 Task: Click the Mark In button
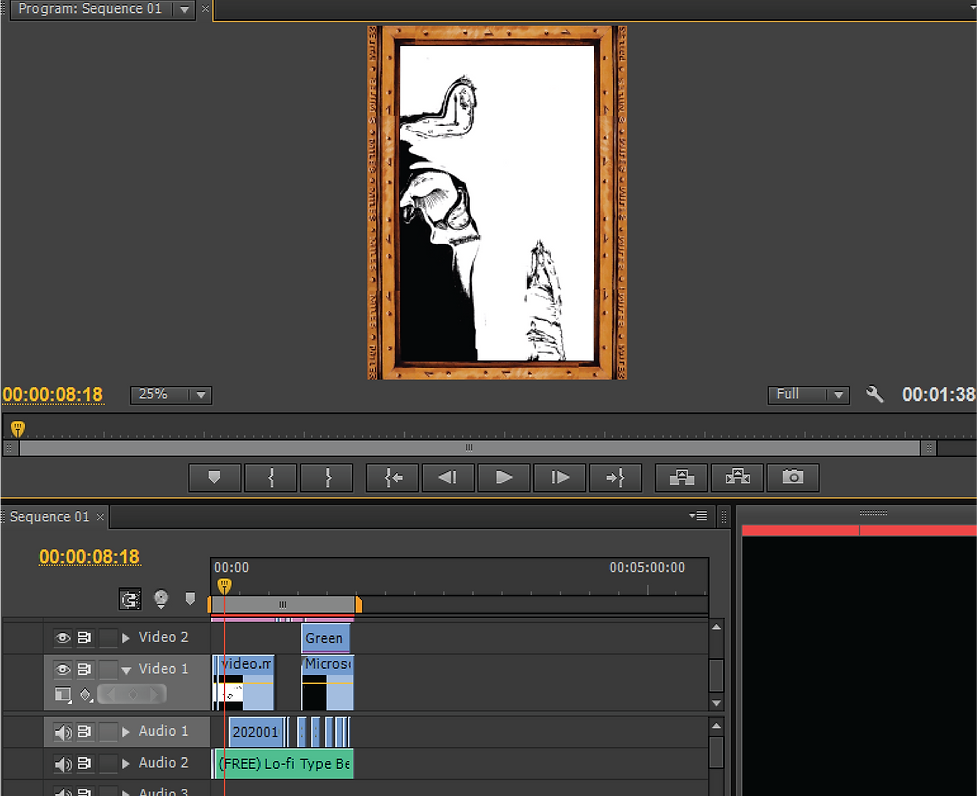(271, 477)
